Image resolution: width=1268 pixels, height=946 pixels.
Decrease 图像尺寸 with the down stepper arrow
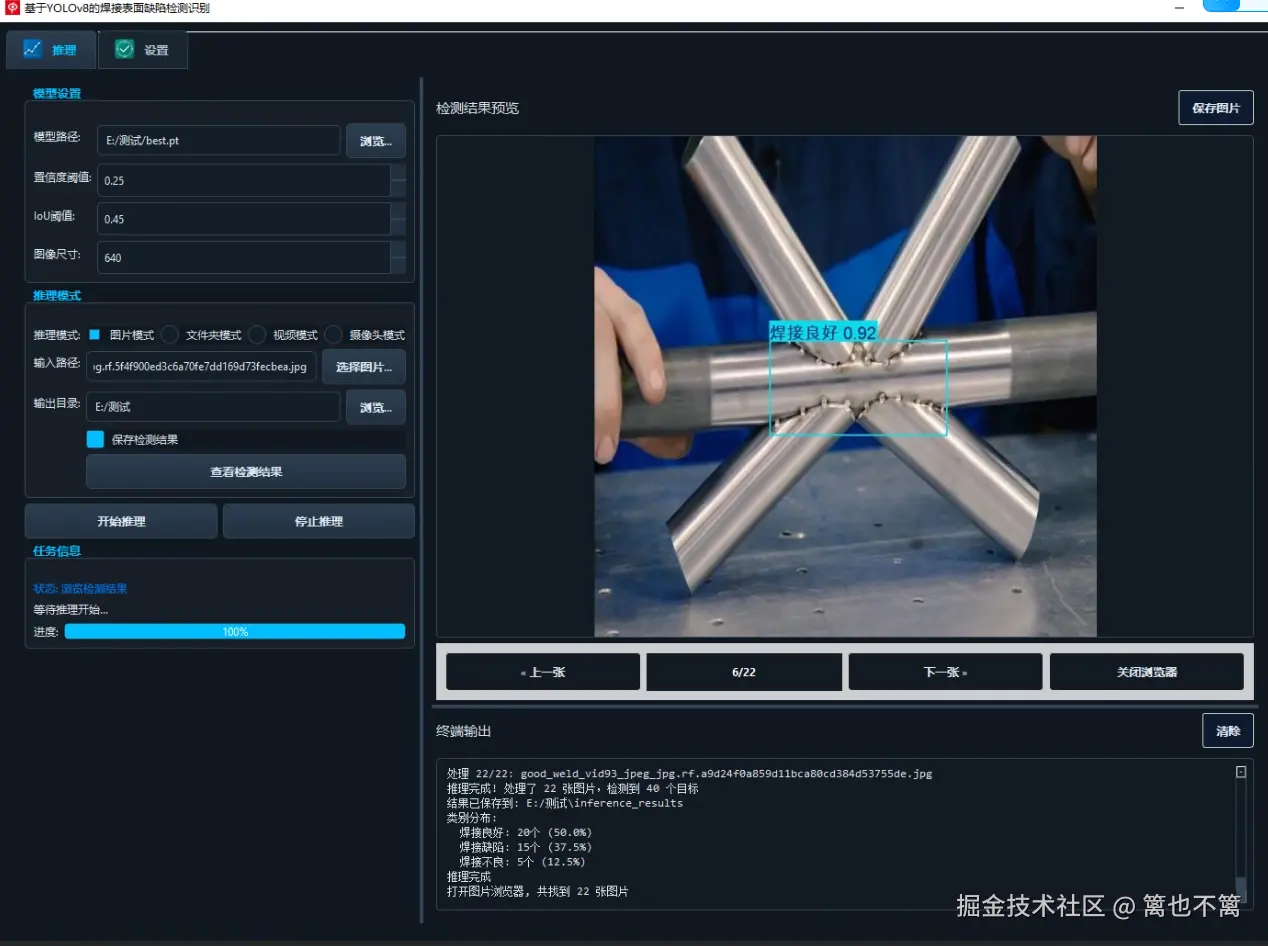(x=398, y=265)
